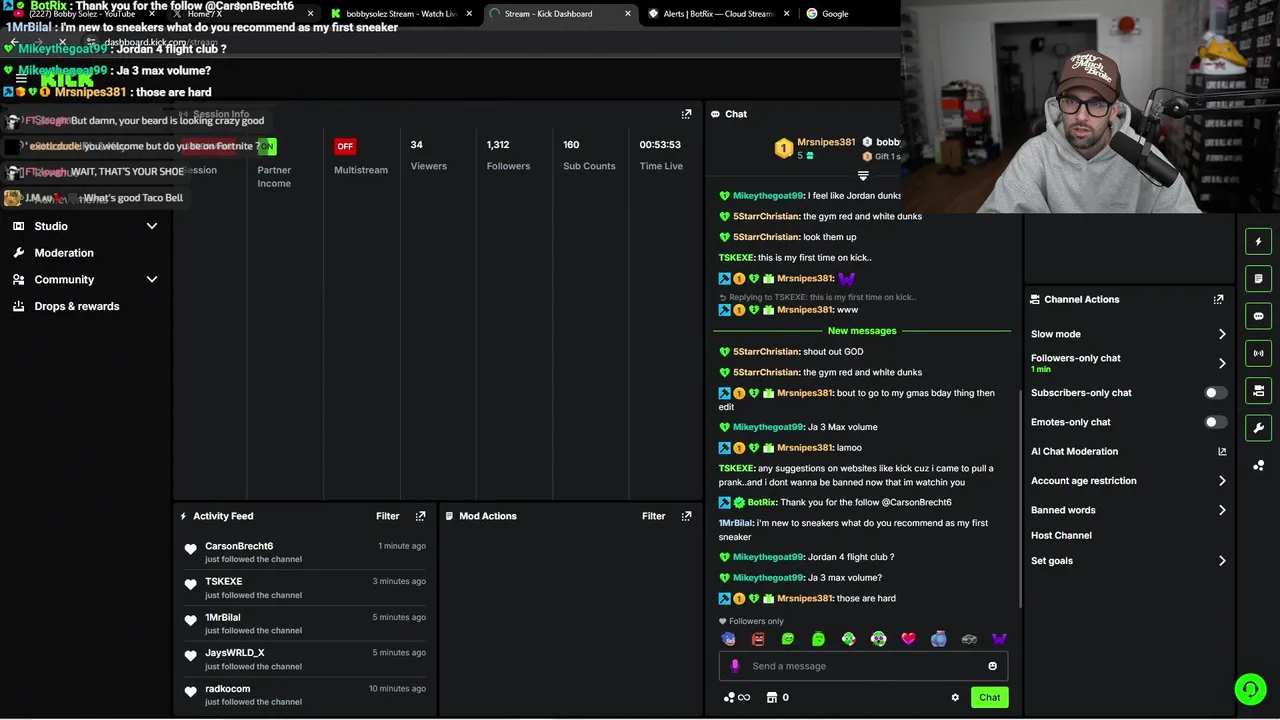Image resolution: width=1280 pixels, height=720 pixels.
Task: Pop out the Mod Actions panel
Action: (x=686, y=516)
